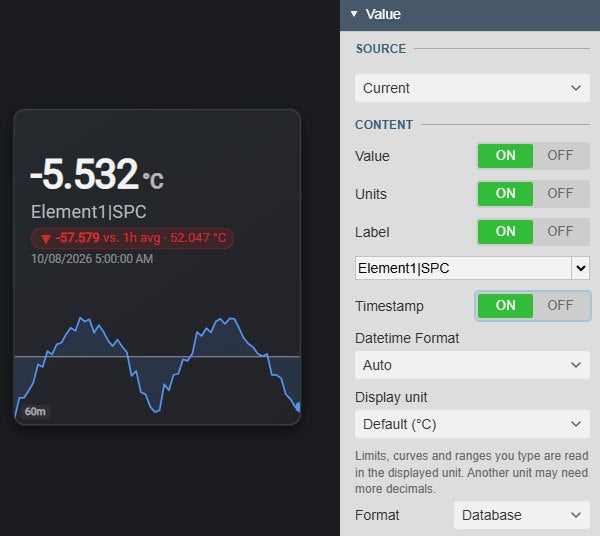Open the Current source dropdown

coord(472,88)
